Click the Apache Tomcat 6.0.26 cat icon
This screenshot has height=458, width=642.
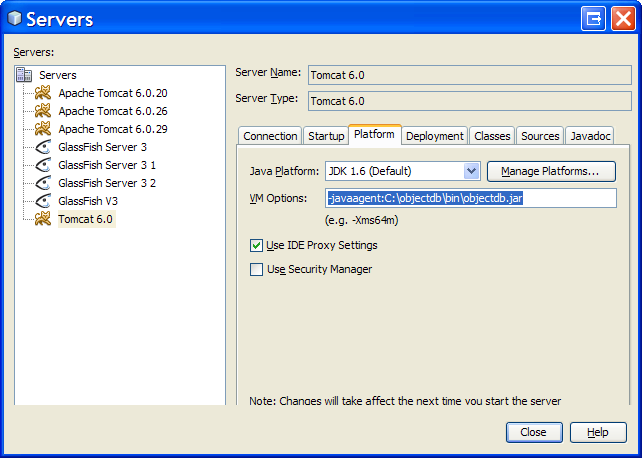(43, 111)
